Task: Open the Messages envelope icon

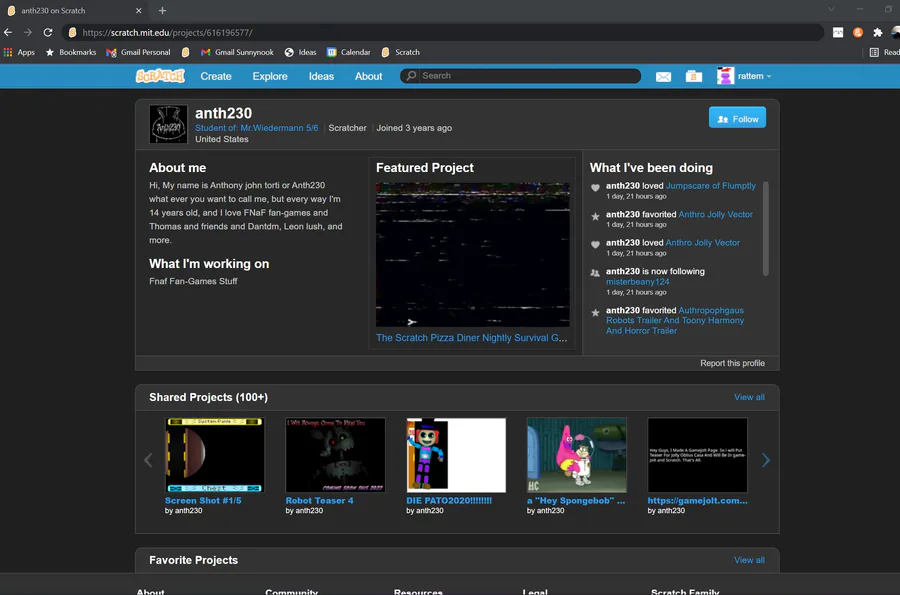Action: point(663,76)
